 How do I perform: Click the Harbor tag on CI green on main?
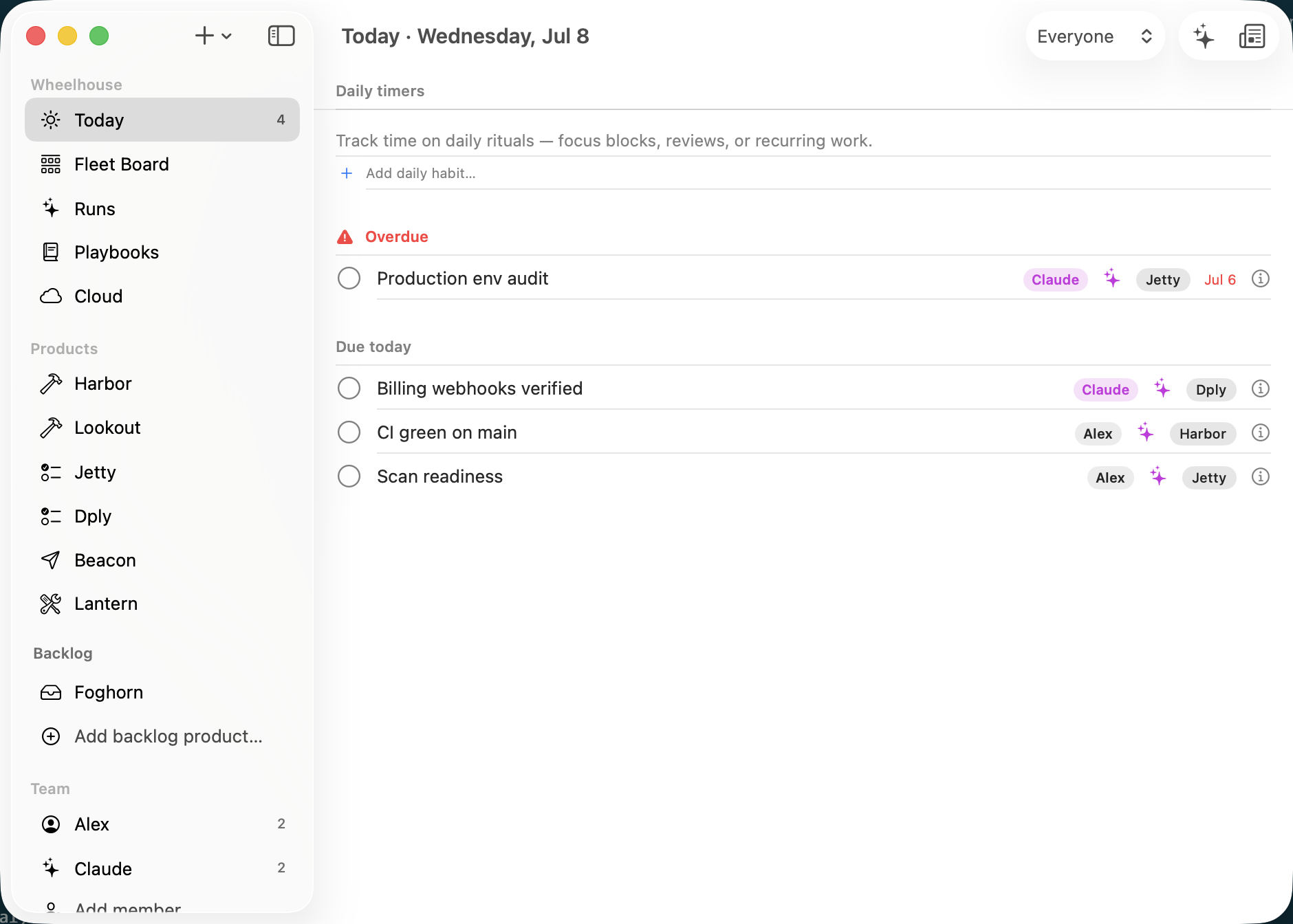tap(1203, 434)
